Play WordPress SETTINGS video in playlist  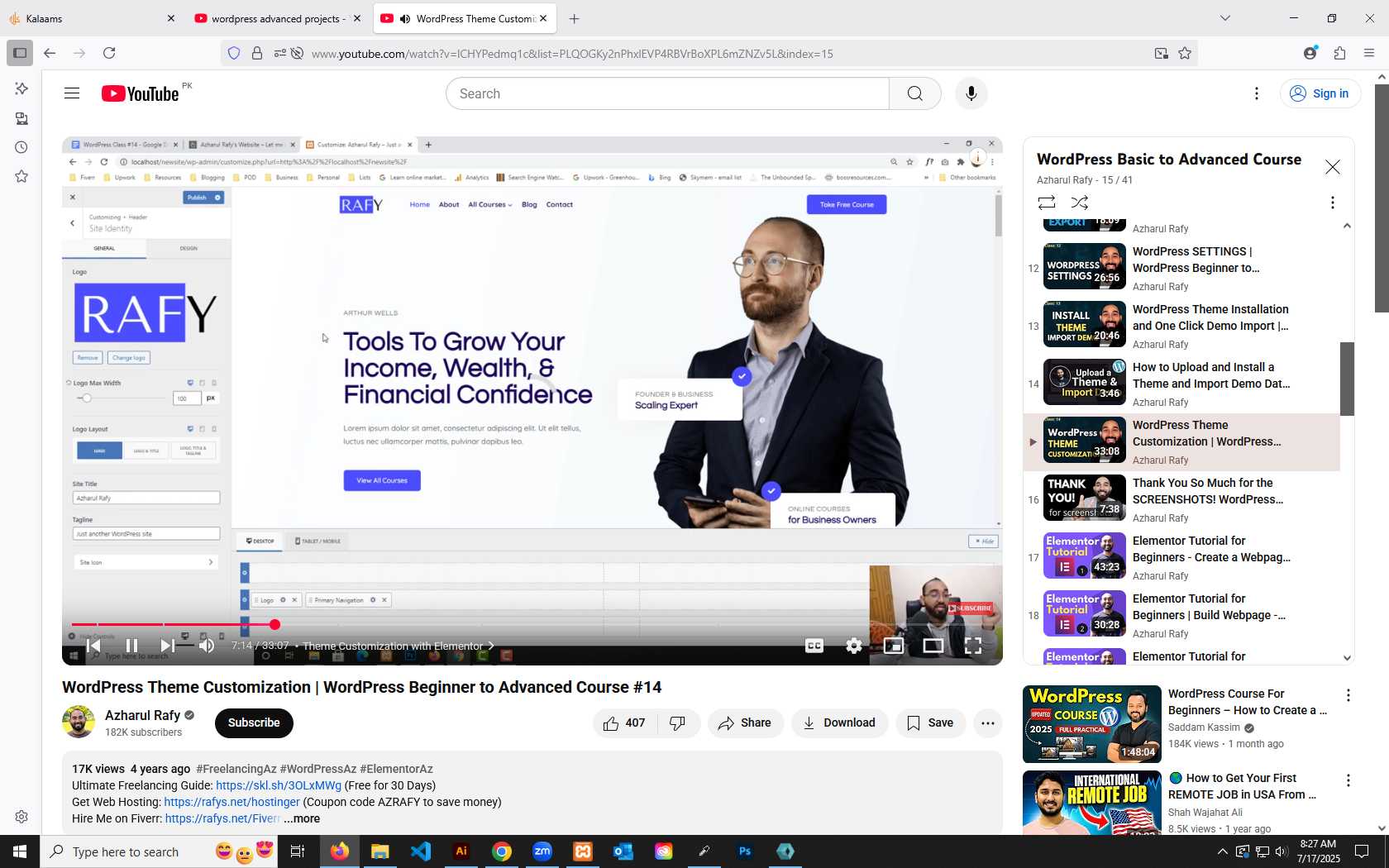(x=1182, y=267)
